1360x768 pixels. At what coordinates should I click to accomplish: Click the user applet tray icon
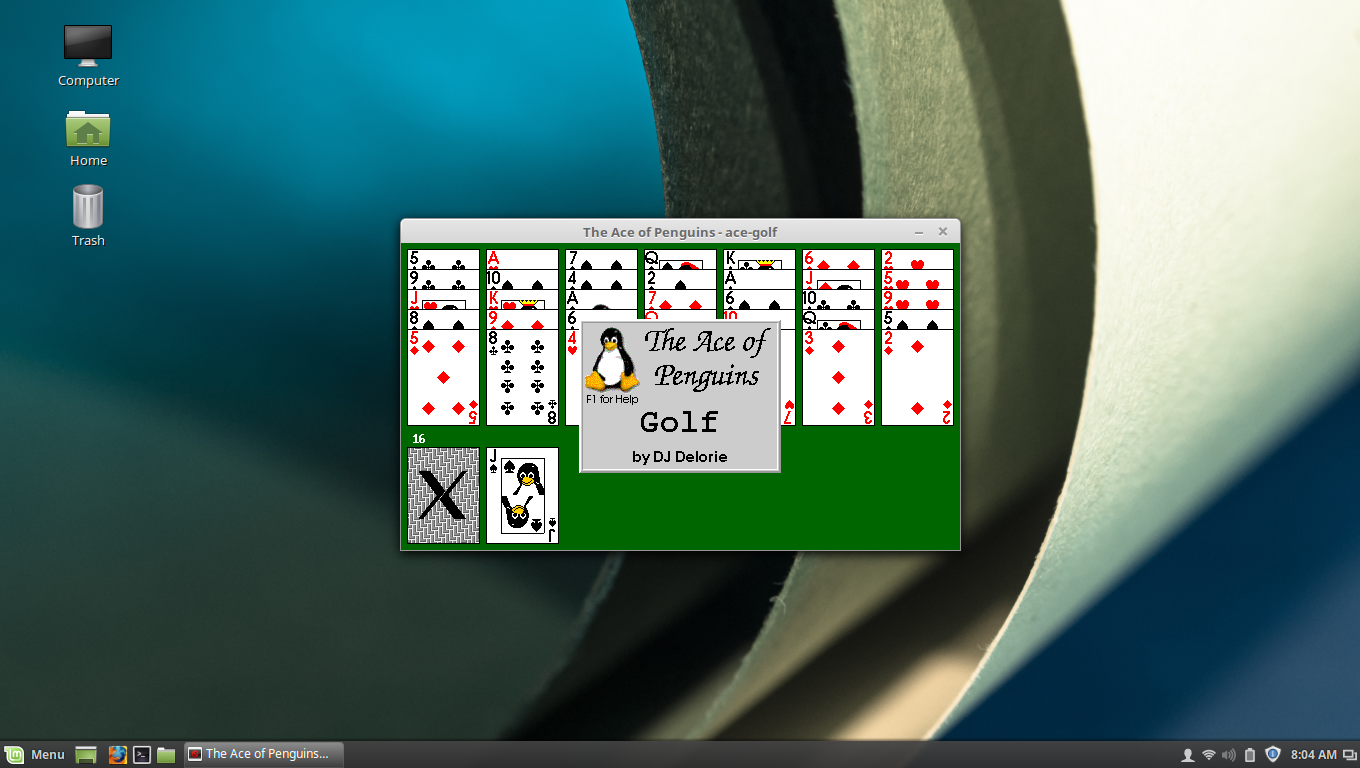click(1188, 754)
